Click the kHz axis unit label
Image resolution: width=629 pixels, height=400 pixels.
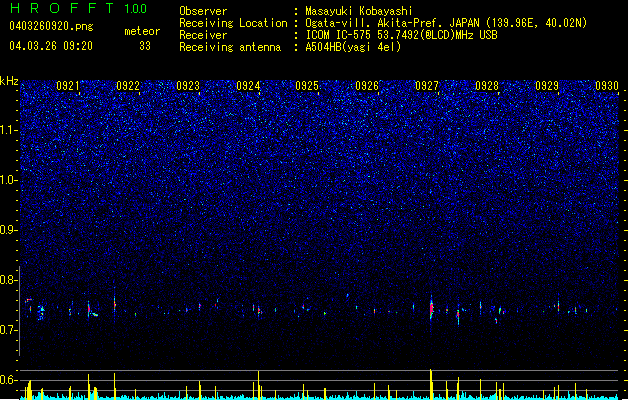9,81
